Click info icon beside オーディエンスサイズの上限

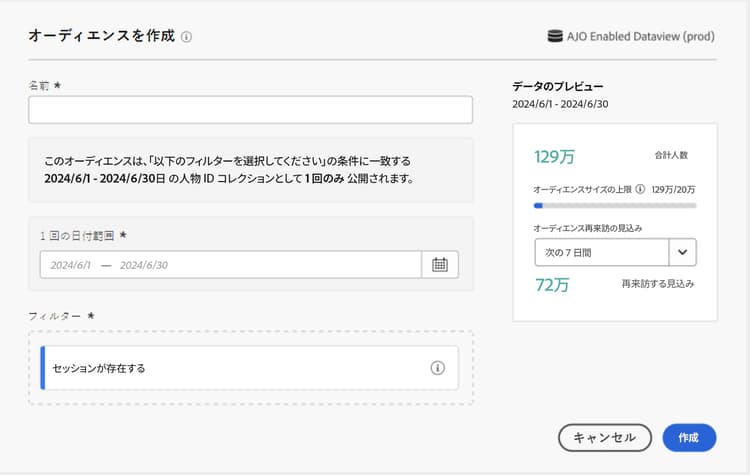pos(640,189)
